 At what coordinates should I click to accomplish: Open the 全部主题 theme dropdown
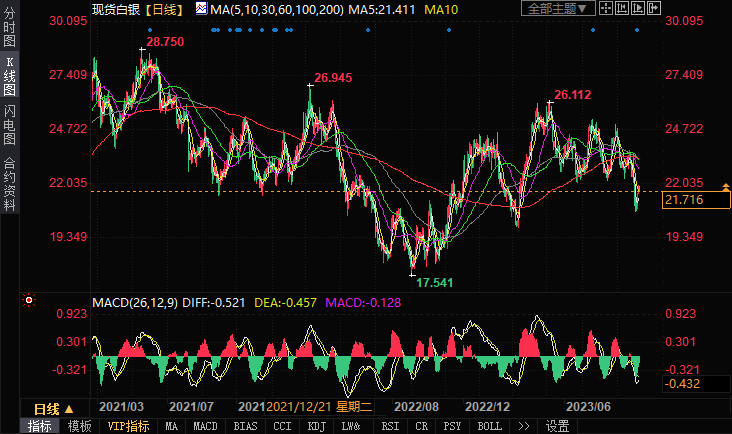[x=558, y=8]
